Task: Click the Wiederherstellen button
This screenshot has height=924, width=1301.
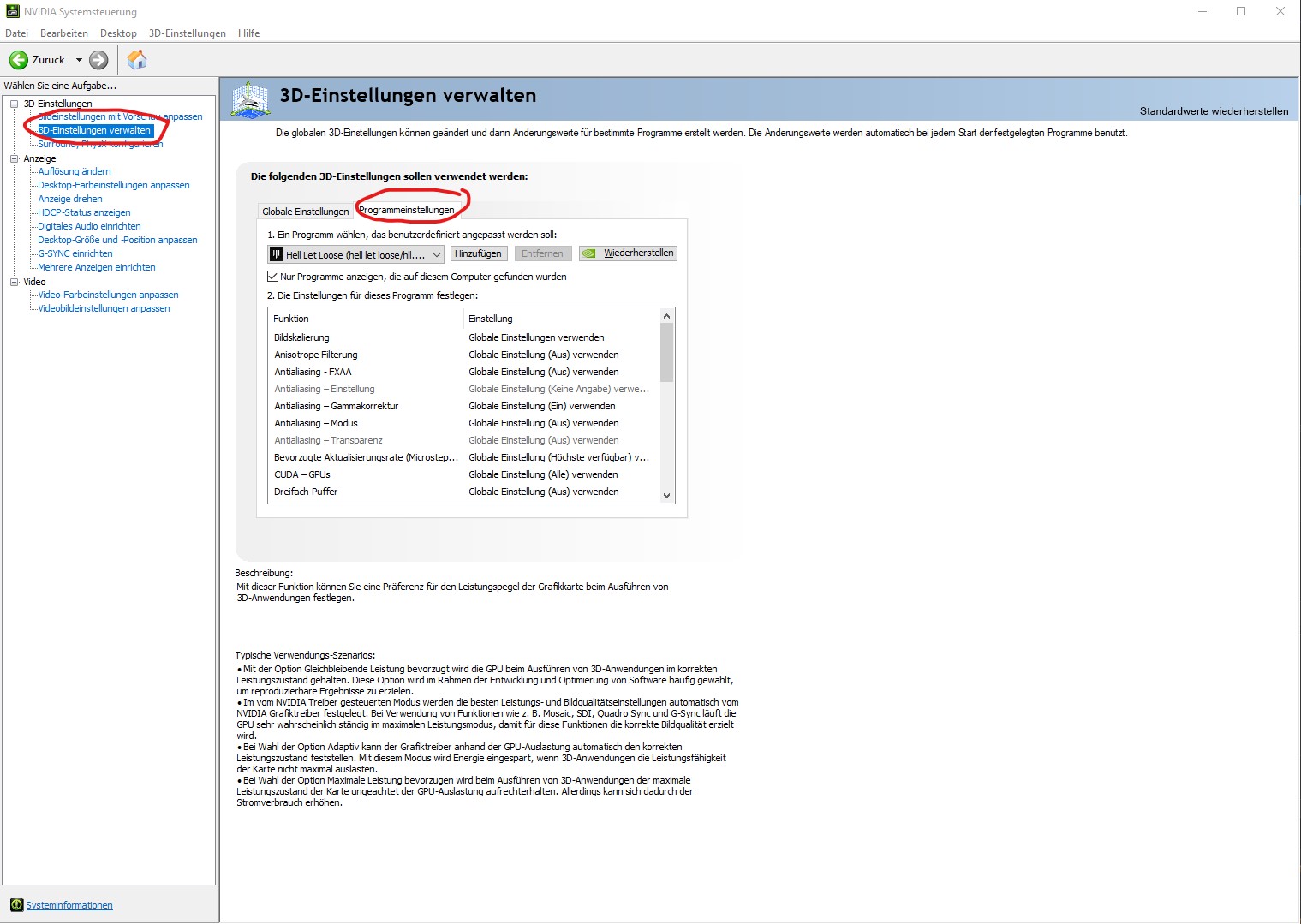Action: pyautogui.click(x=628, y=253)
